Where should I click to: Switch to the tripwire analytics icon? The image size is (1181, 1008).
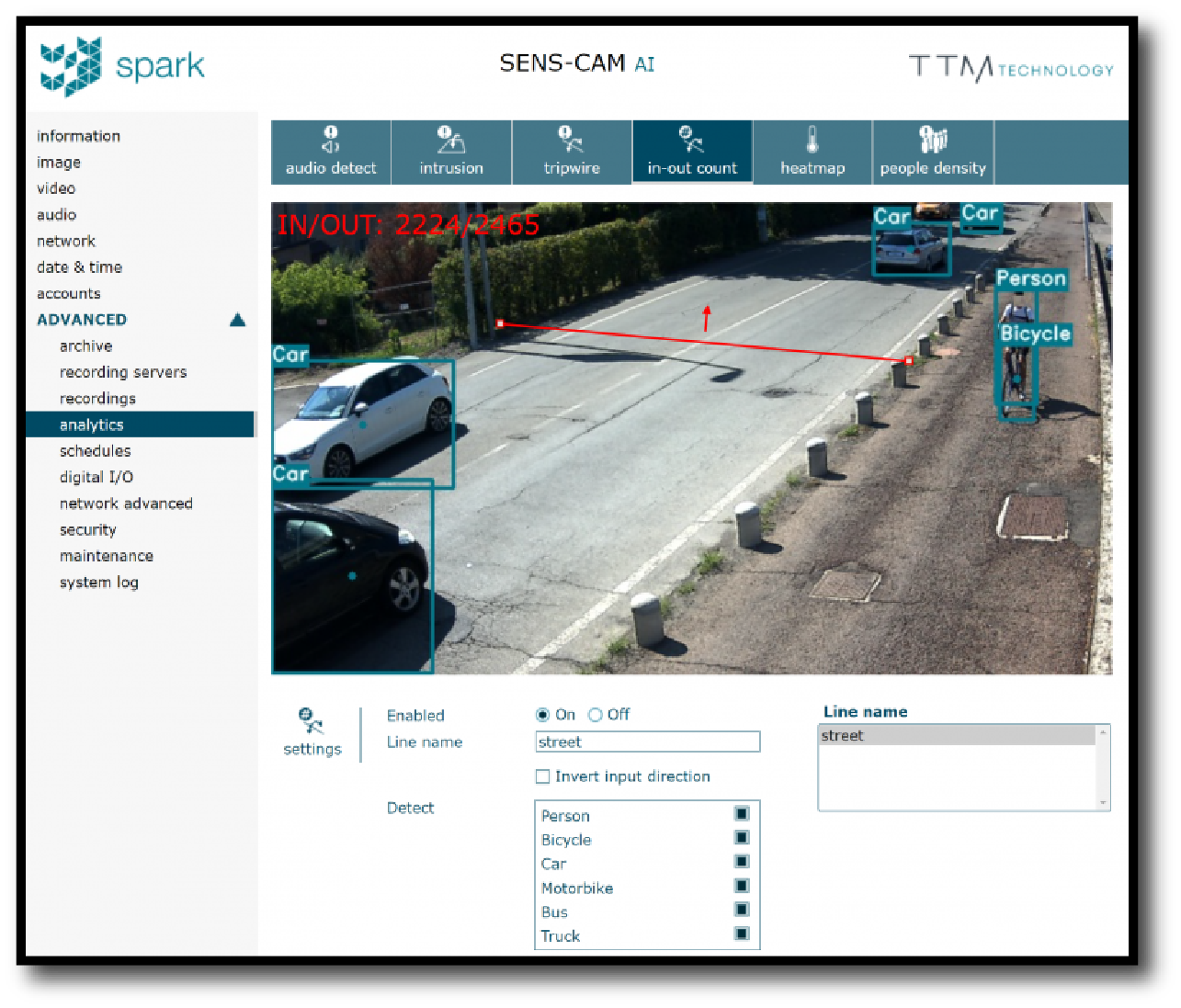(x=571, y=140)
